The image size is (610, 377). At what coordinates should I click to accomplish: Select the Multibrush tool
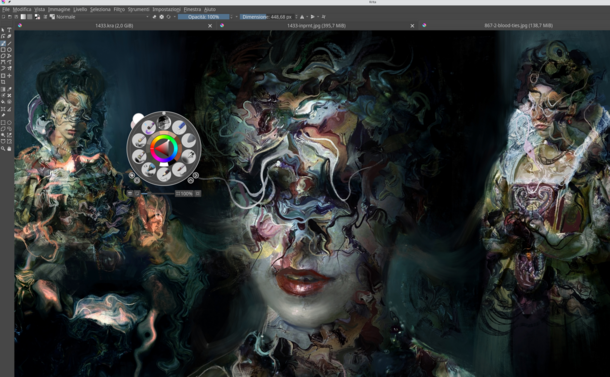(x=9, y=68)
